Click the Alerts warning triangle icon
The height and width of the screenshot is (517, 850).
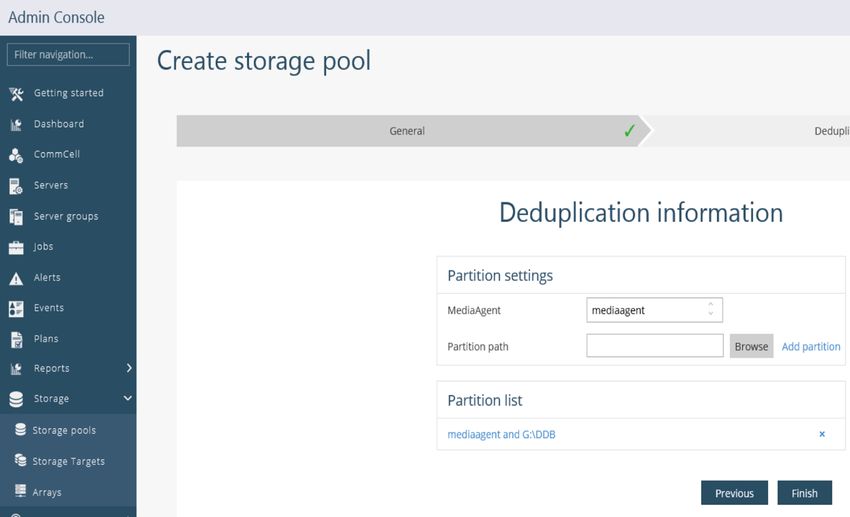(x=16, y=278)
